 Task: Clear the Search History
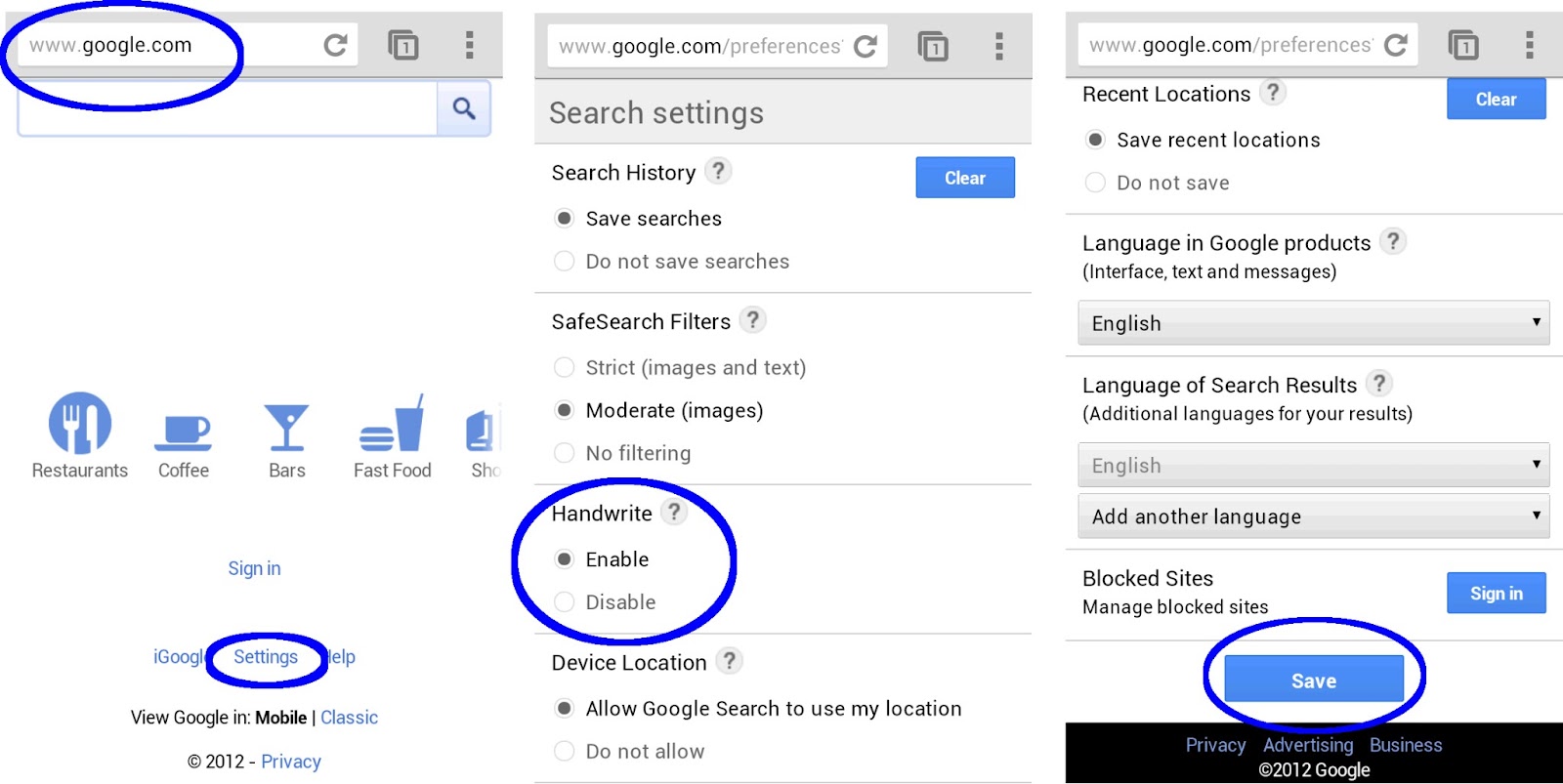(964, 178)
